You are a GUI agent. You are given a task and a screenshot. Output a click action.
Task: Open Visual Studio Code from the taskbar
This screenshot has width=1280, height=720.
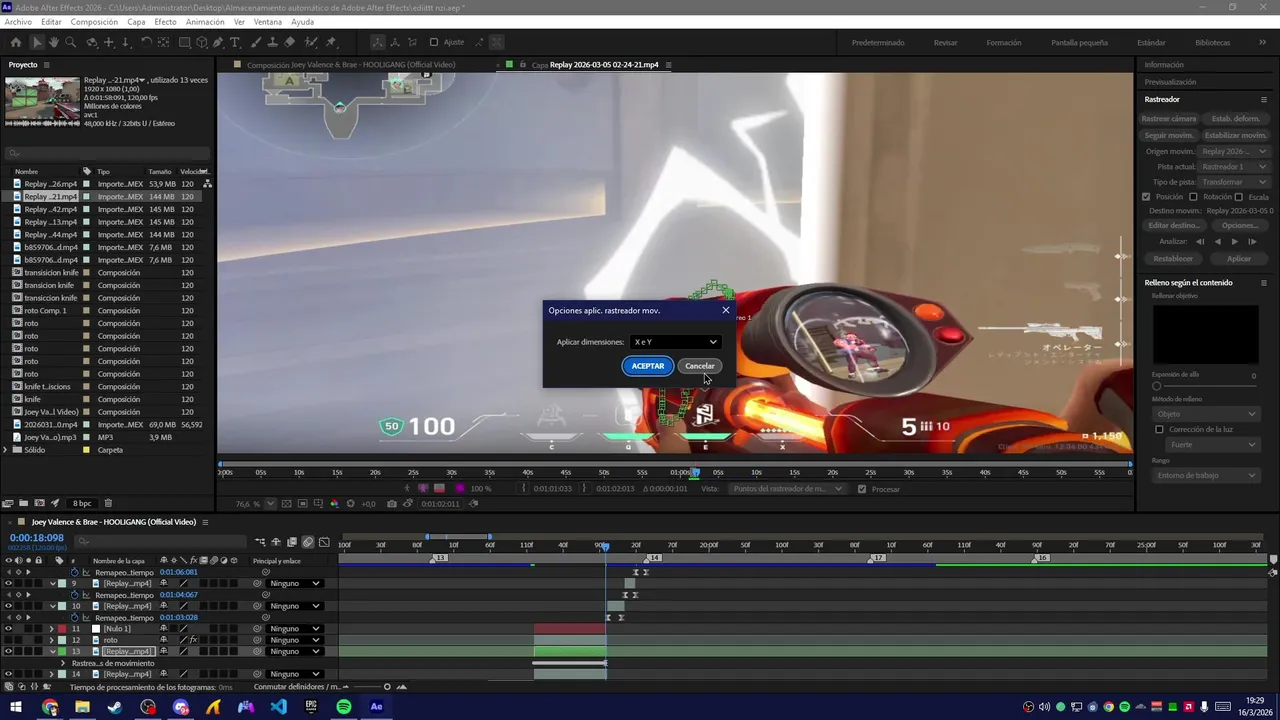[x=278, y=707]
